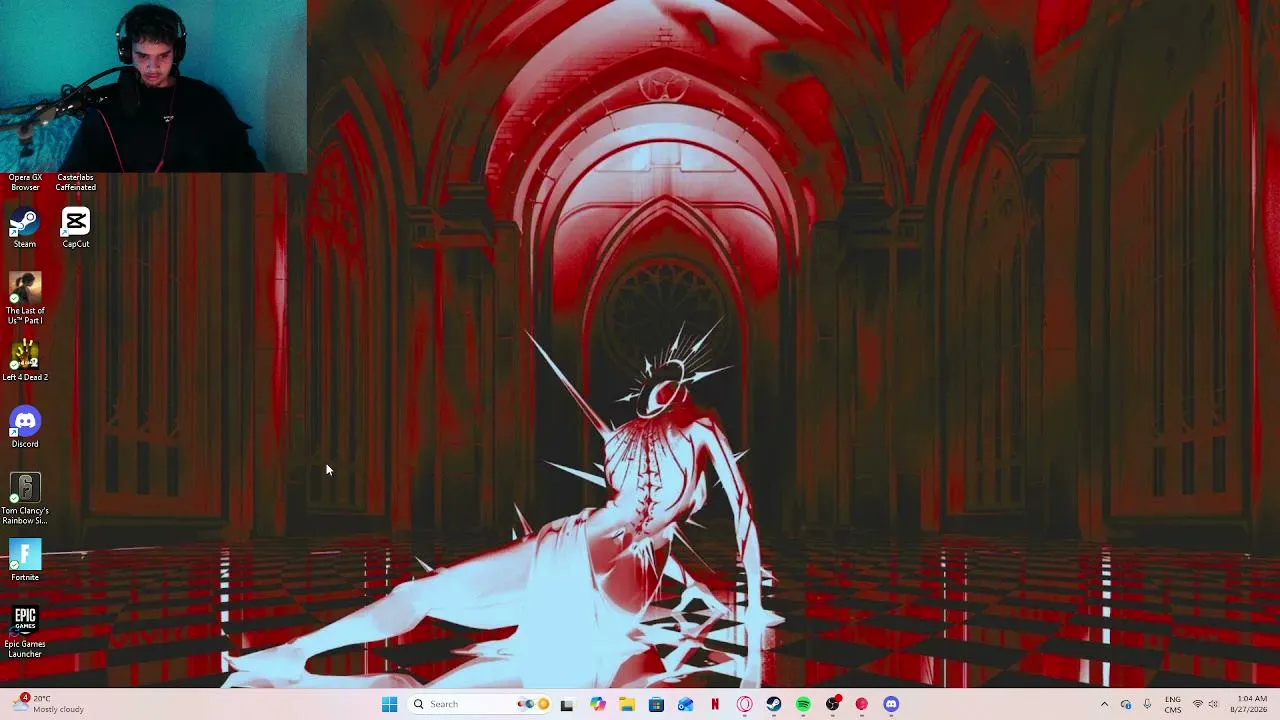Switch to OBS Studio on the taskbar
The width and height of the screenshot is (1280, 720).
coord(832,704)
